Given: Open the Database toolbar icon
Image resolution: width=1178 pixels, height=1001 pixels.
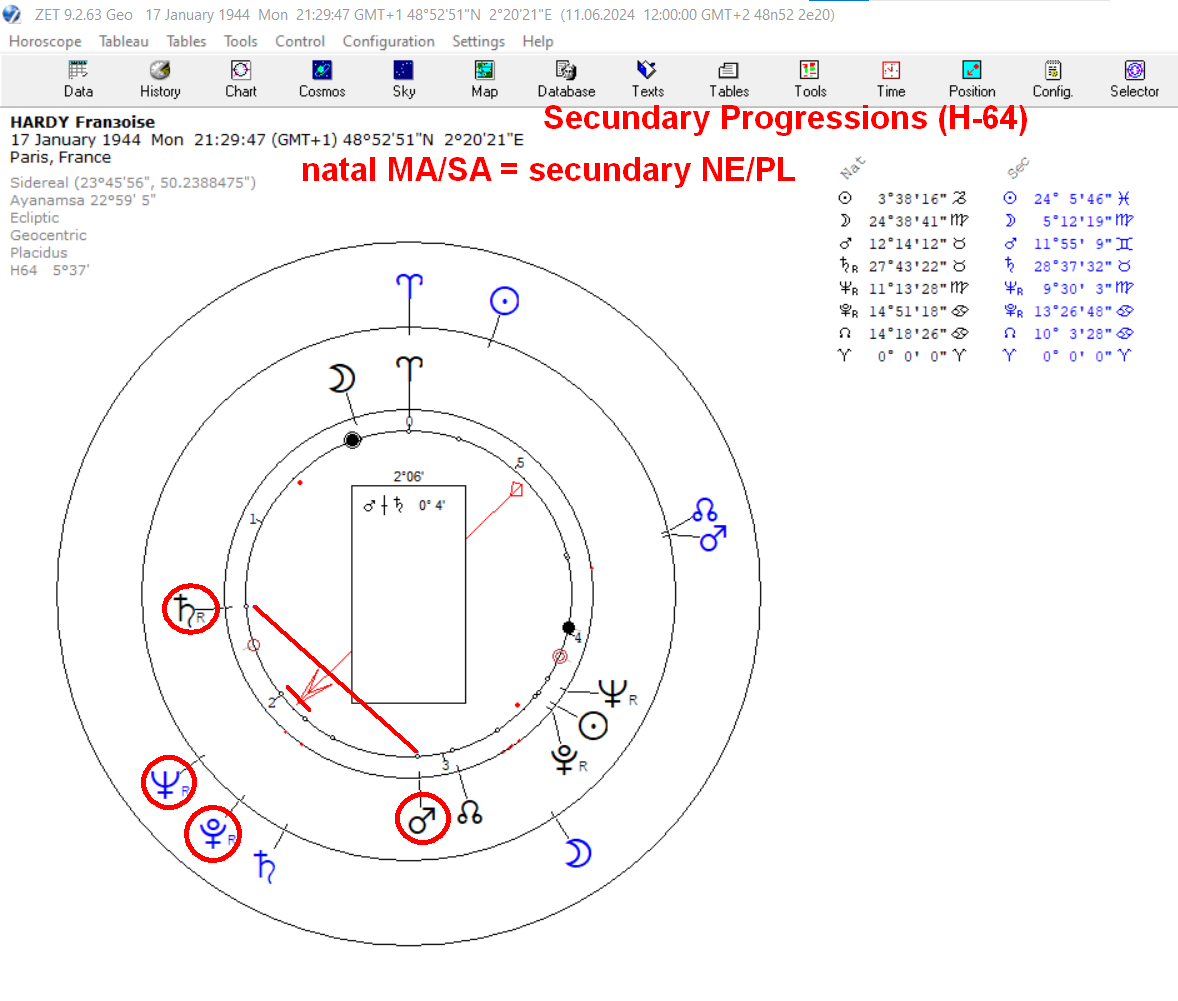Looking at the screenshot, I should click(566, 80).
